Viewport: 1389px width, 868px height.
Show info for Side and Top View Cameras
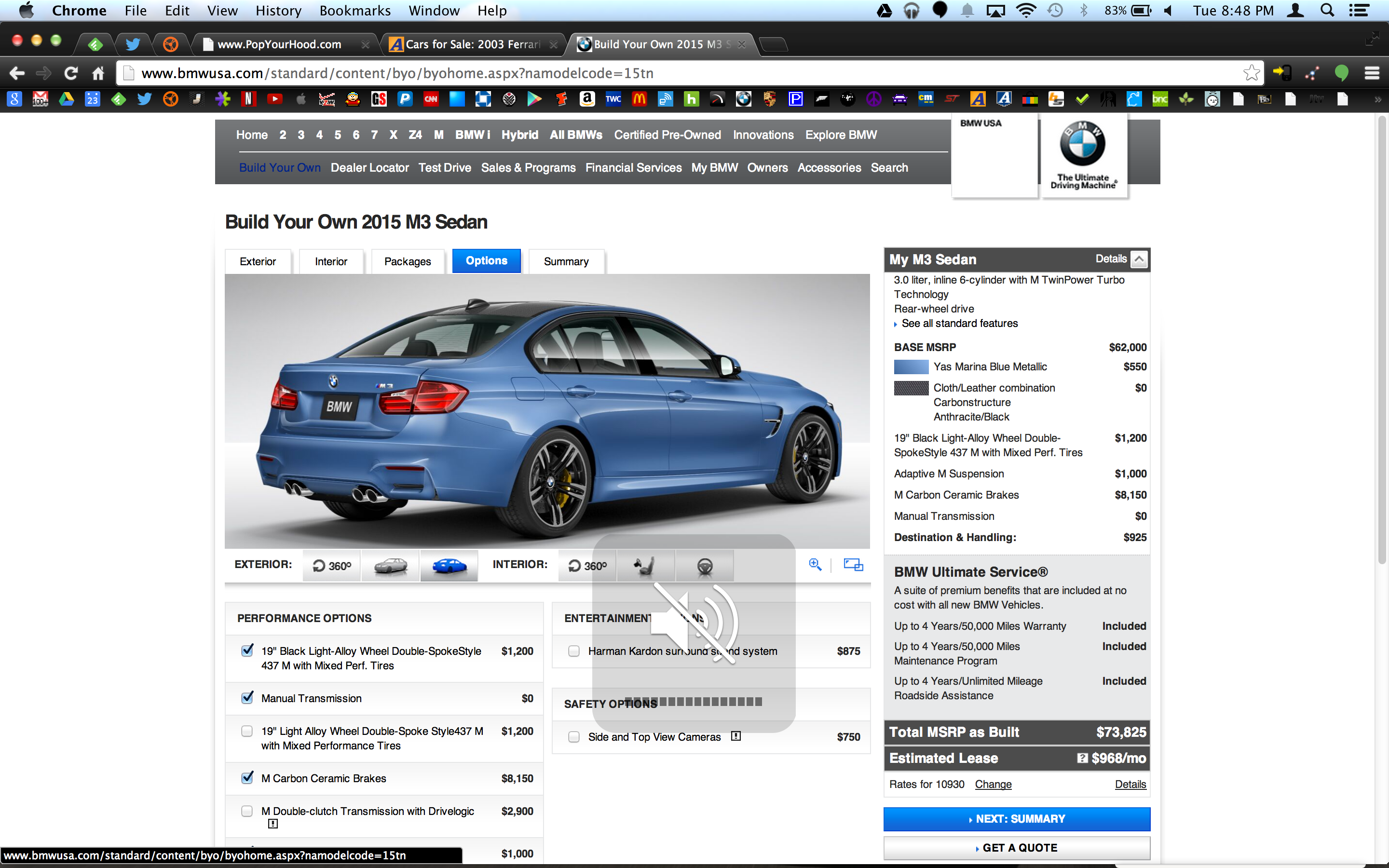pos(736,736)
